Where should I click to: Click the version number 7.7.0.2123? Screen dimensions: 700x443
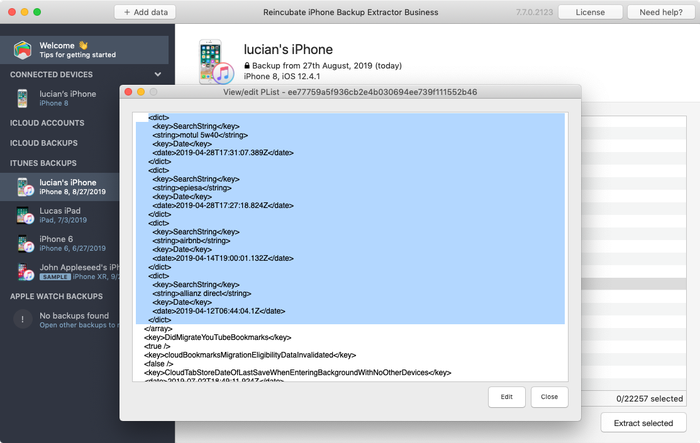coord(534,12)
